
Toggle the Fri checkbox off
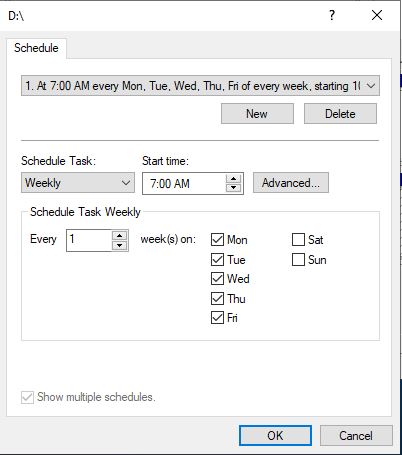pyautogui.click(x=217, y=318)
